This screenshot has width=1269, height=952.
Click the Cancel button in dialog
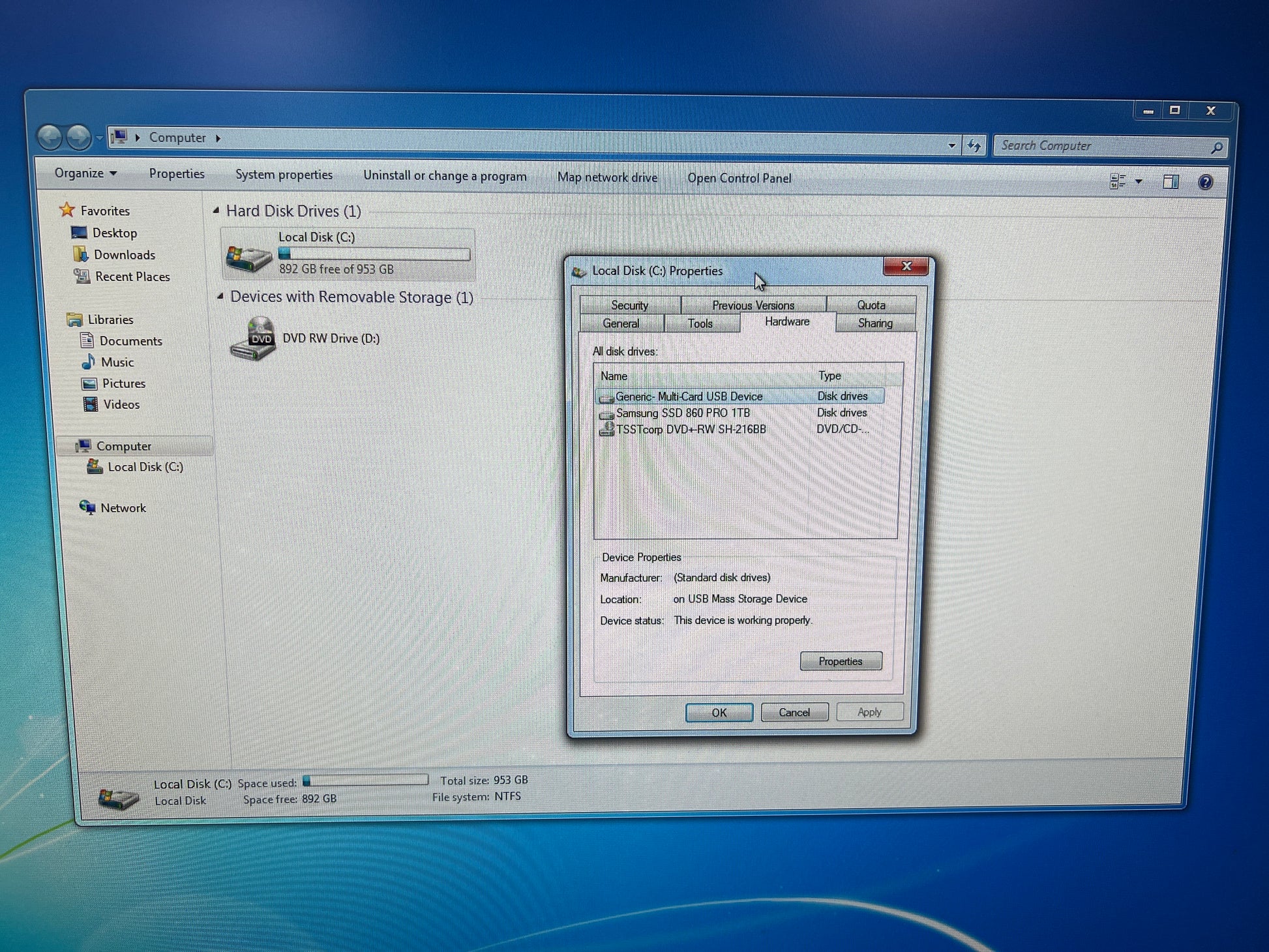[x=794, y=712]
